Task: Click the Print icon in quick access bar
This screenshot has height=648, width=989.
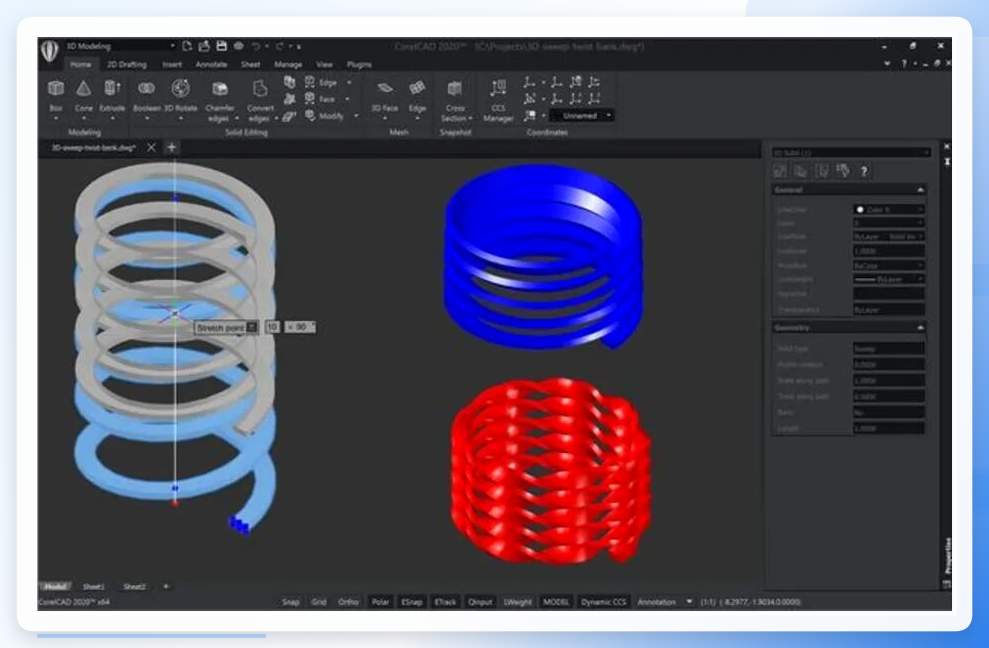Action: coord(238,46)
